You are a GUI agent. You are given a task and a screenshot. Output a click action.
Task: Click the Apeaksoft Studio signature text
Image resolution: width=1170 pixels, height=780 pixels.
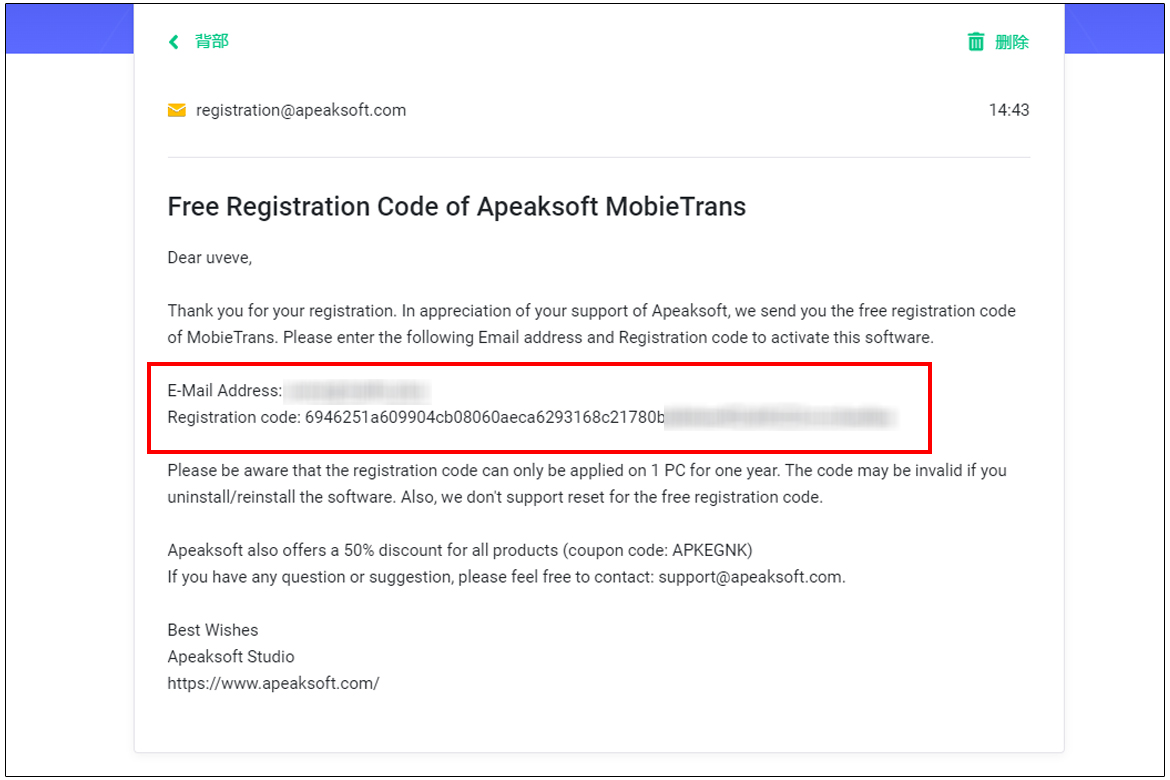point(231,657)
